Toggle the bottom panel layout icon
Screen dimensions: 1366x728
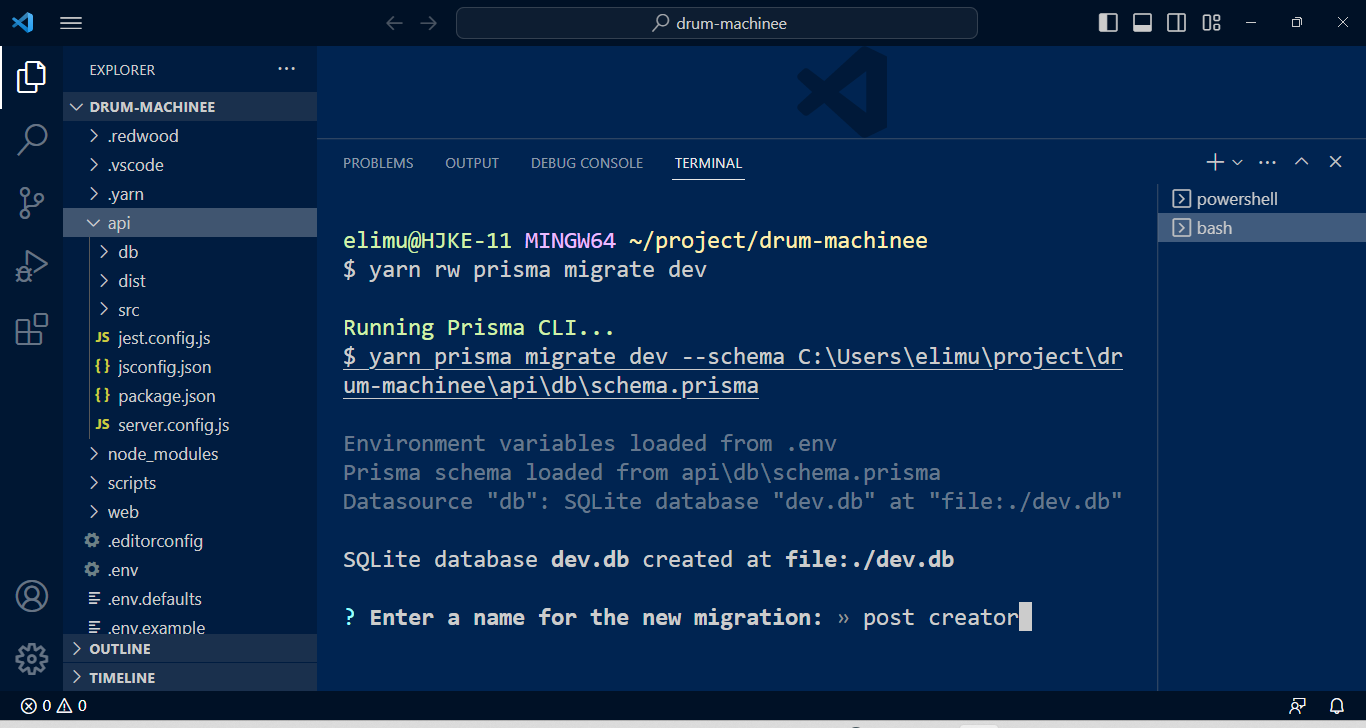(1142, 23)
